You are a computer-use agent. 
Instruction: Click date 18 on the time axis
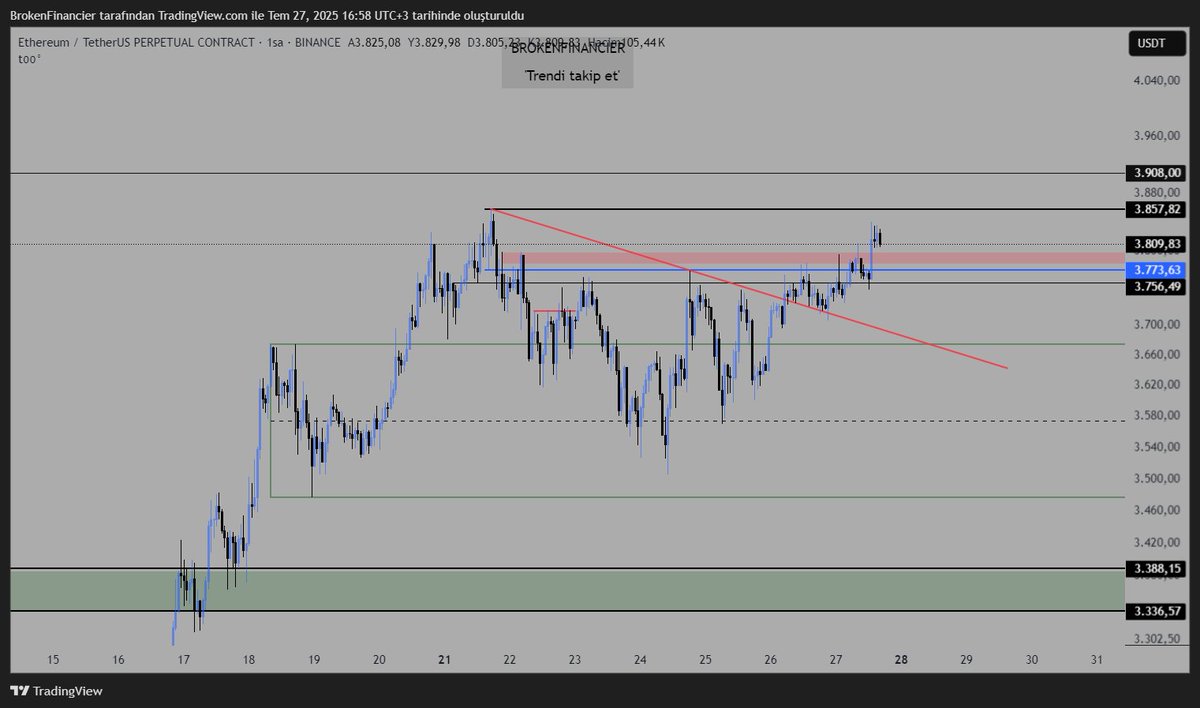tap(249, 660)
